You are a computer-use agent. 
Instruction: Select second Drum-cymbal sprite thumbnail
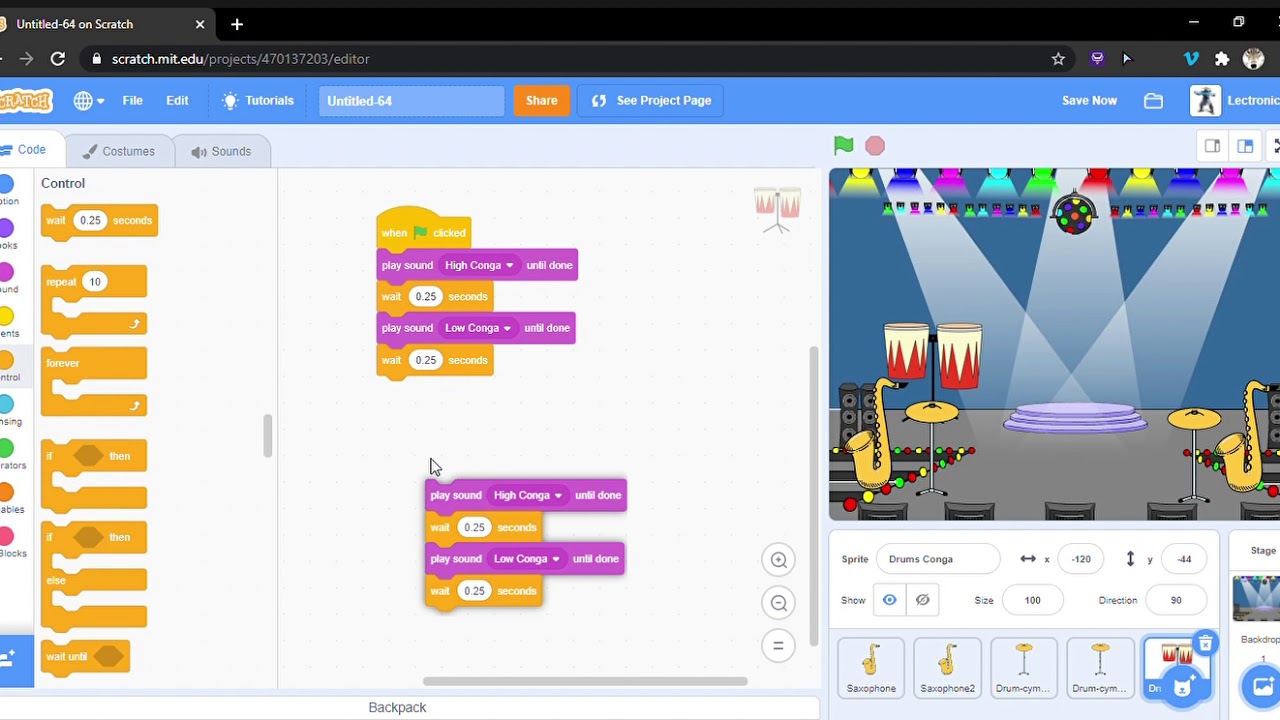pos(1099,667)
